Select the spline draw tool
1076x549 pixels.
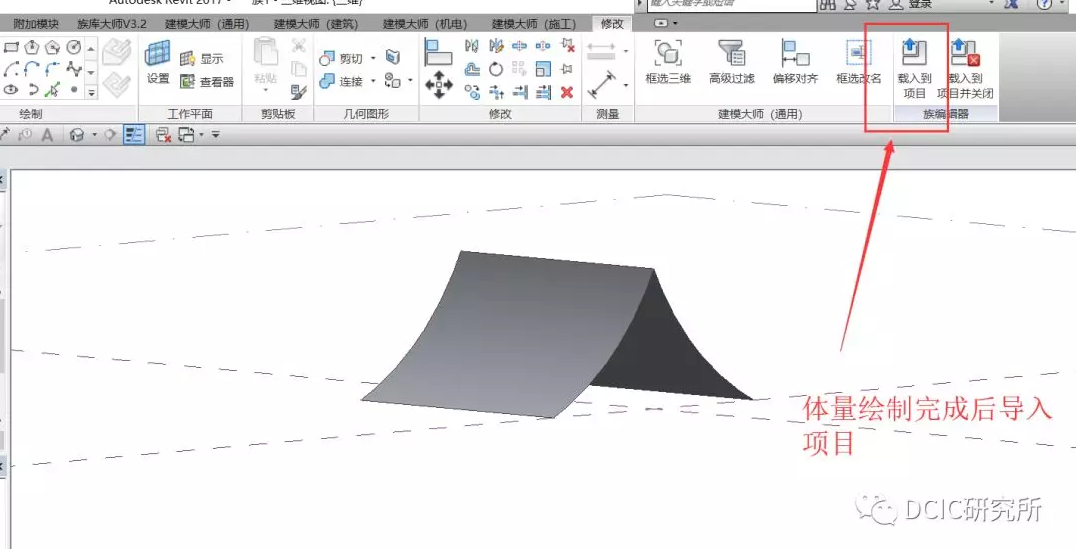point(73,69)
